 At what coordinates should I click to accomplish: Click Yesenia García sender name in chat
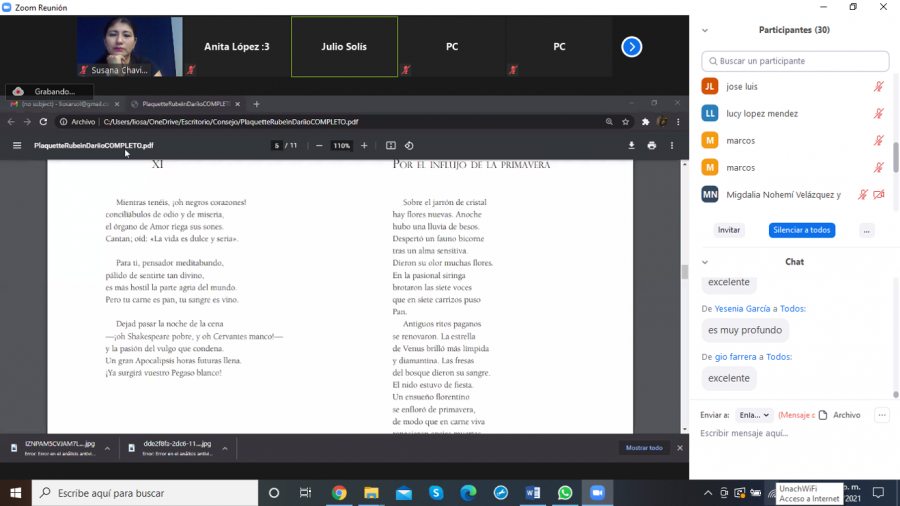click(742, 309)
